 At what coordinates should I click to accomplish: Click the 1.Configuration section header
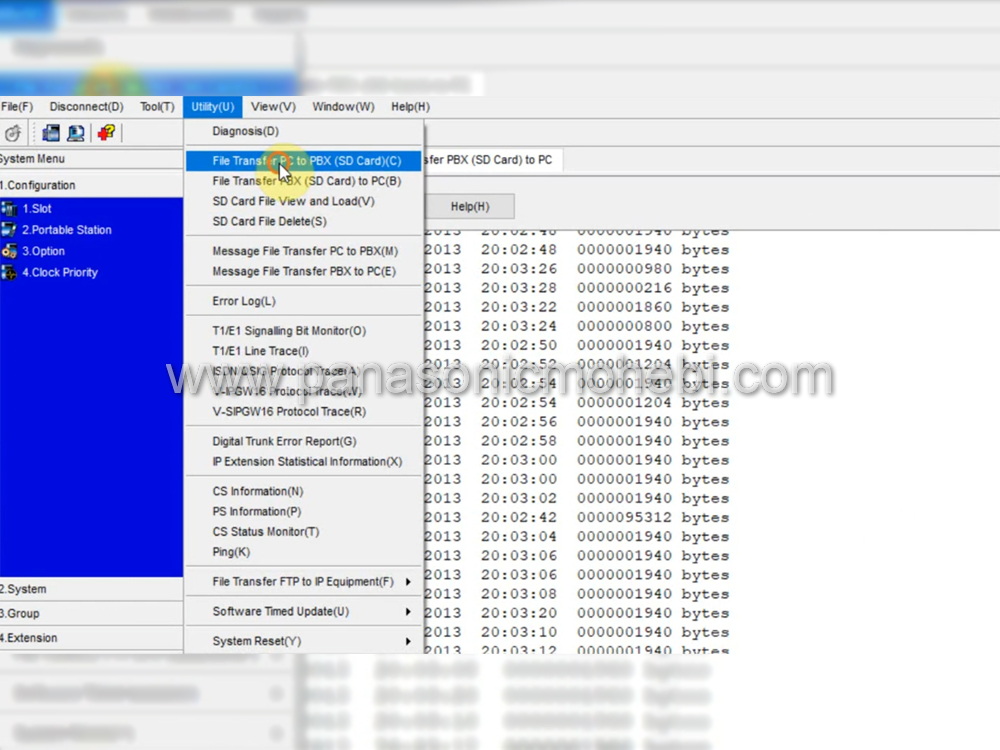click(38, 185)
